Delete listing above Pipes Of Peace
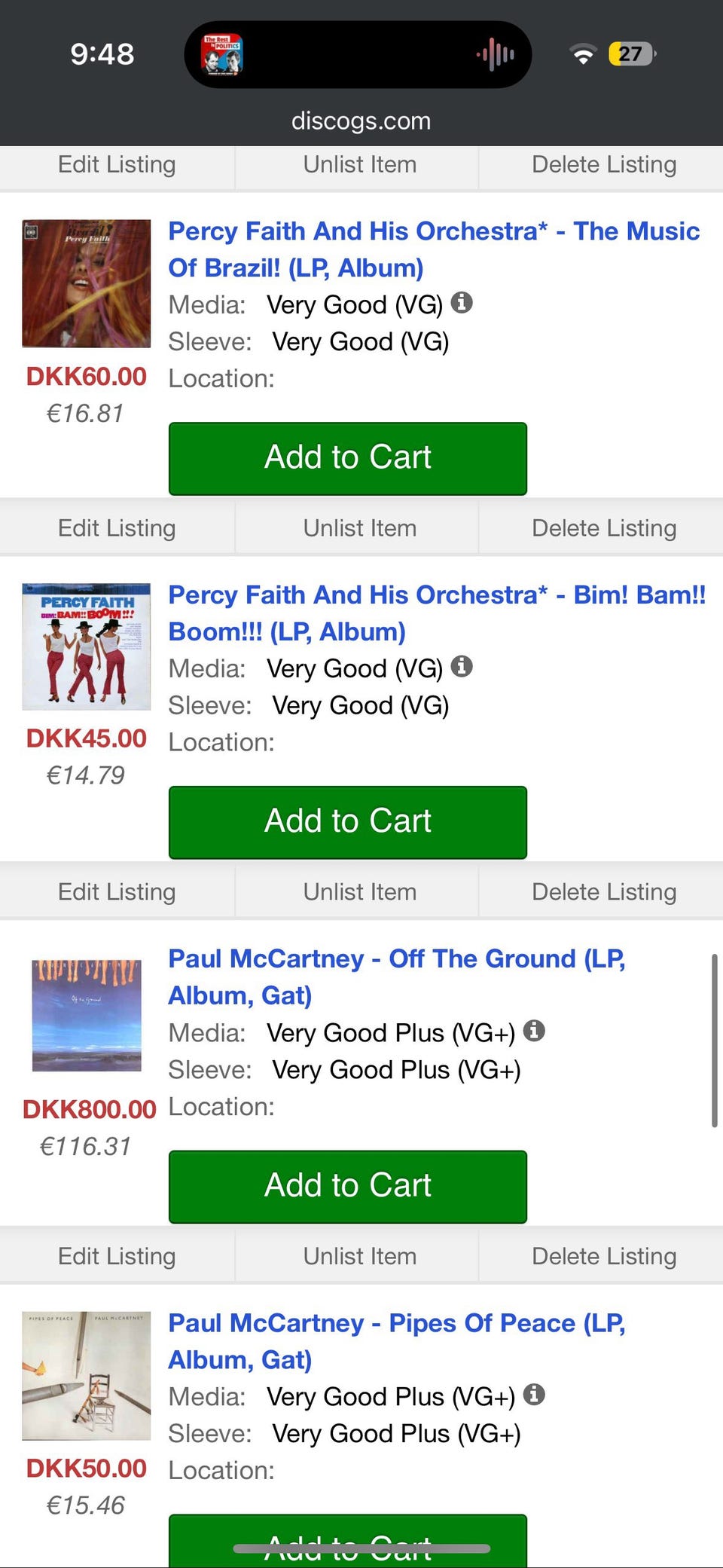This screenshot has height=1568, width=723. [x=604, y=1256]
